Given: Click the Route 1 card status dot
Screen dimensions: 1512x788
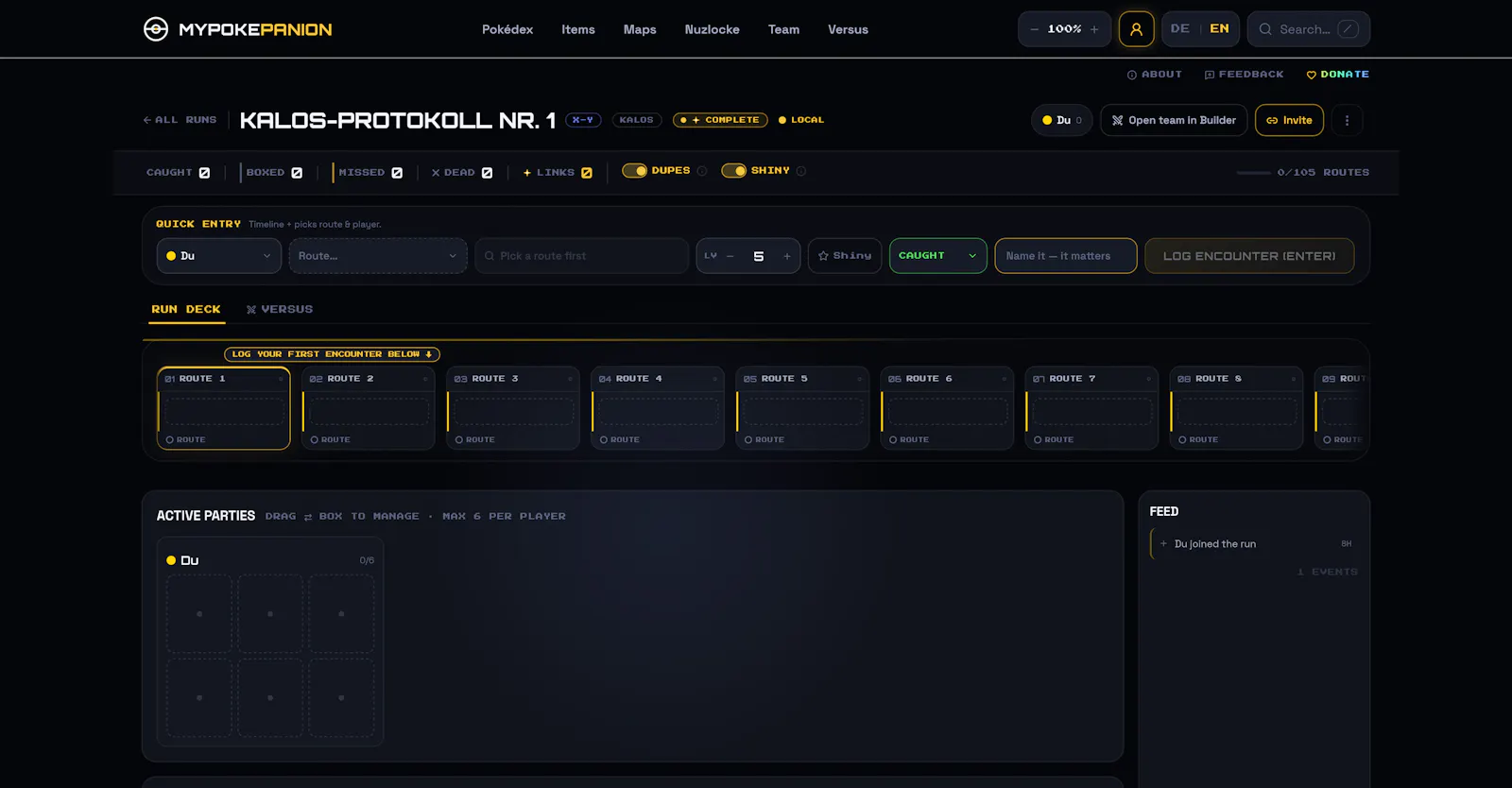Looking at the screenshot, I should [281, 379].
